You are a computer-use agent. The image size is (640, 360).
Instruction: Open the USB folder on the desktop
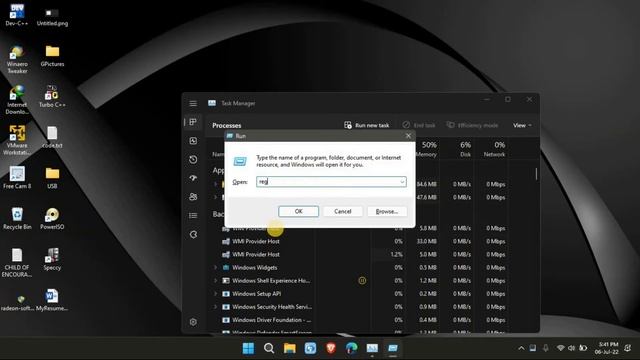pos(52,178)
